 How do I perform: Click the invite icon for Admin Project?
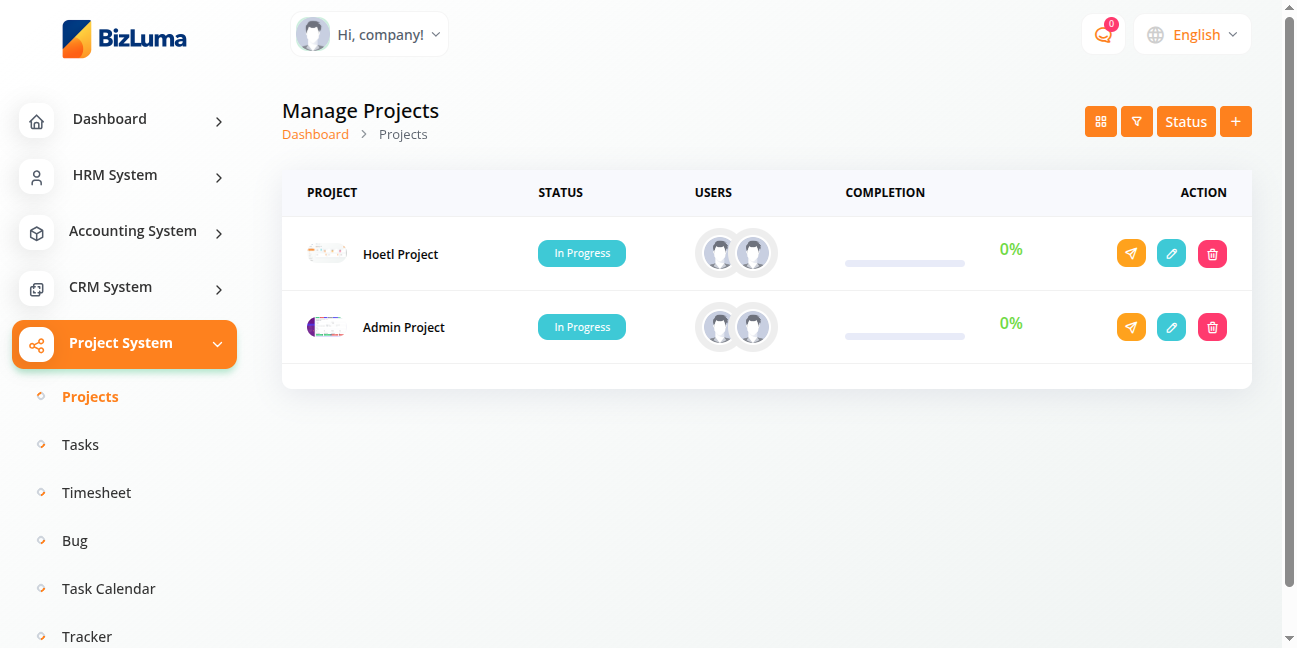1131,327
